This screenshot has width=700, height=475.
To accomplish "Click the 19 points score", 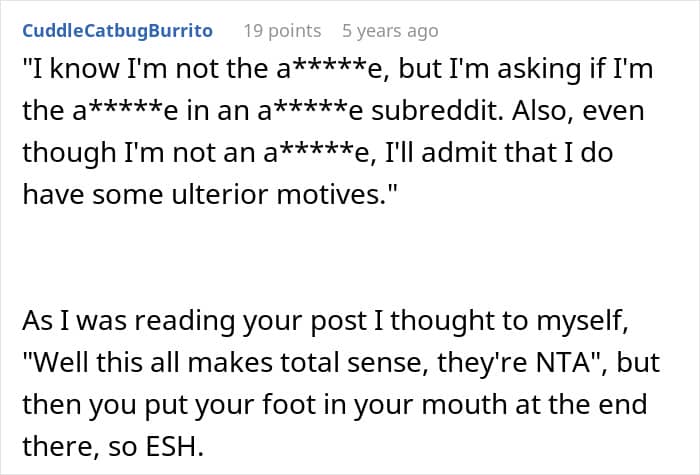I will pos(282,31).
